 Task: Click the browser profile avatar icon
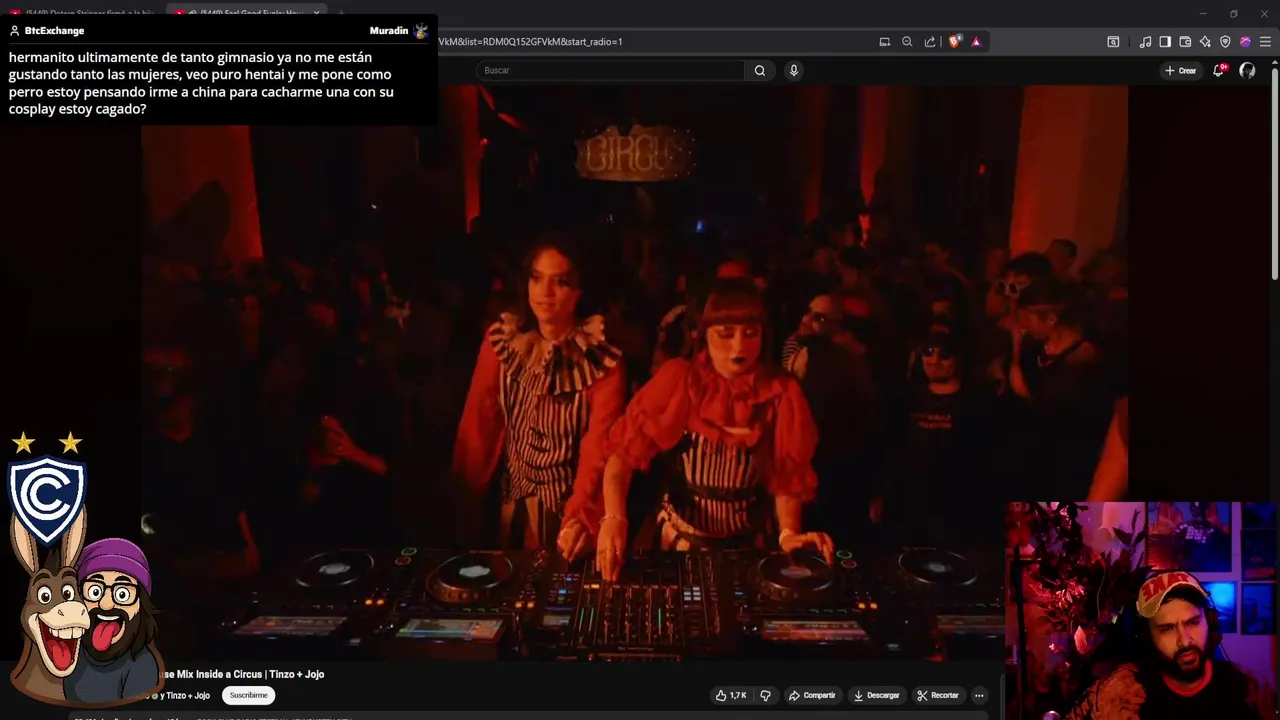1245,42
